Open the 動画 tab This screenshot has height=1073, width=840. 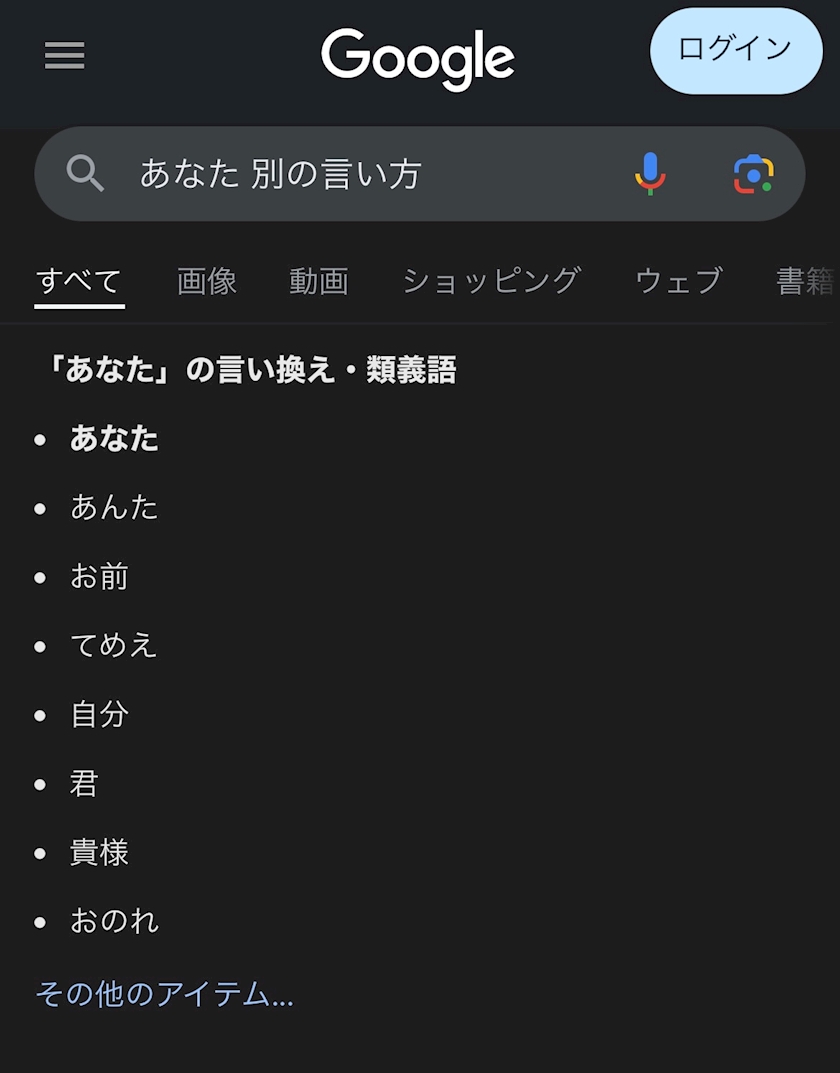[x=319, y=281]
